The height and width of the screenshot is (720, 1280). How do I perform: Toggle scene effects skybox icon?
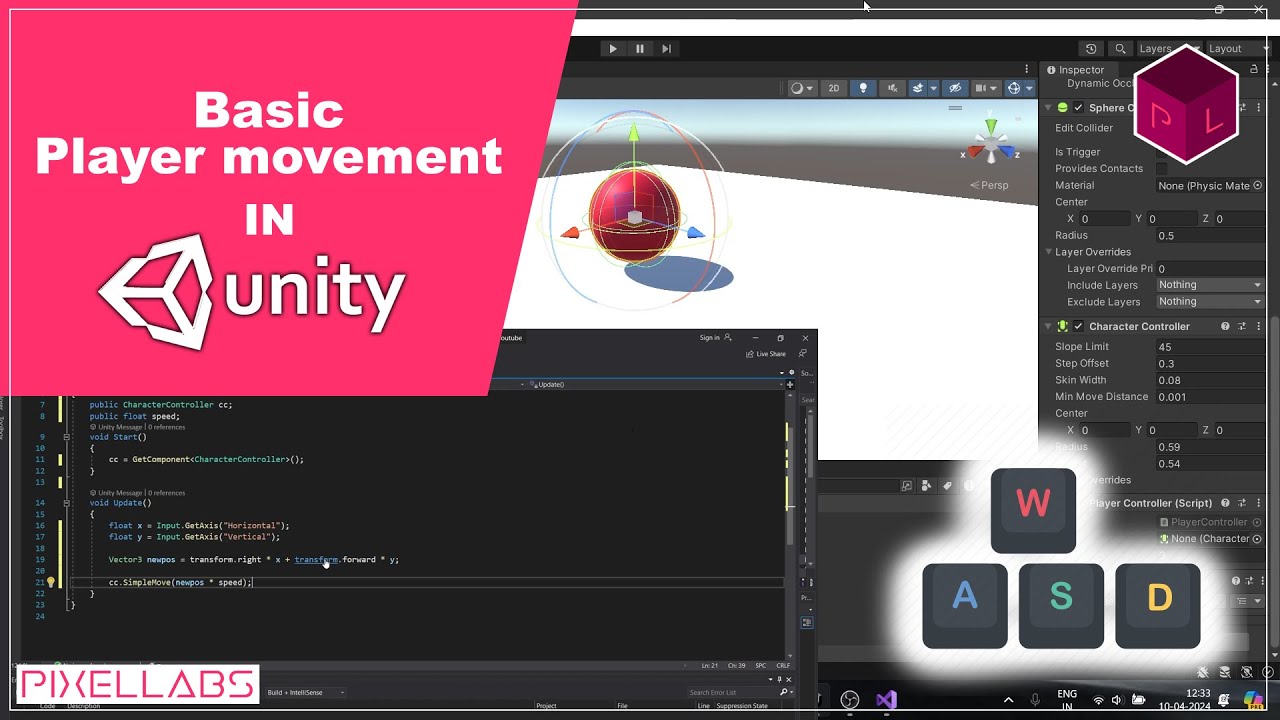(918, 88)
